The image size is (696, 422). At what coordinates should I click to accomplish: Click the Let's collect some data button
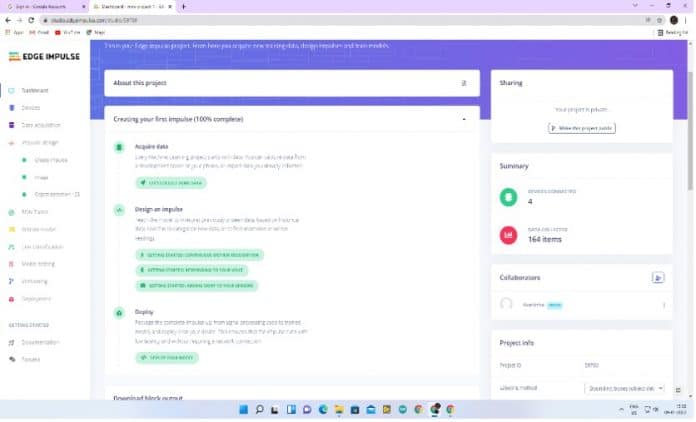click(x=171, y=183)
